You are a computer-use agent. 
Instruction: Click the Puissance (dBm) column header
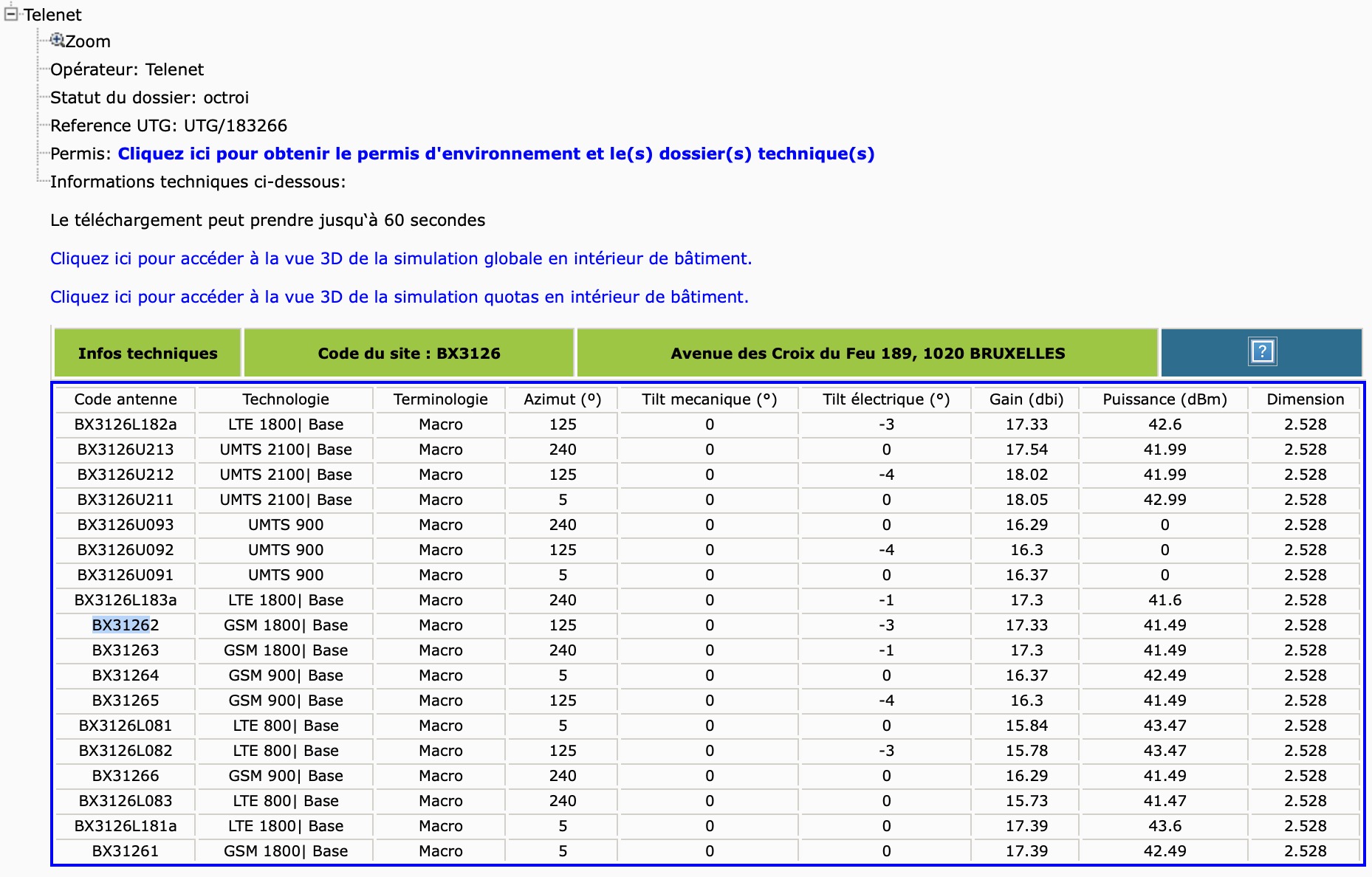[1165, 399]
